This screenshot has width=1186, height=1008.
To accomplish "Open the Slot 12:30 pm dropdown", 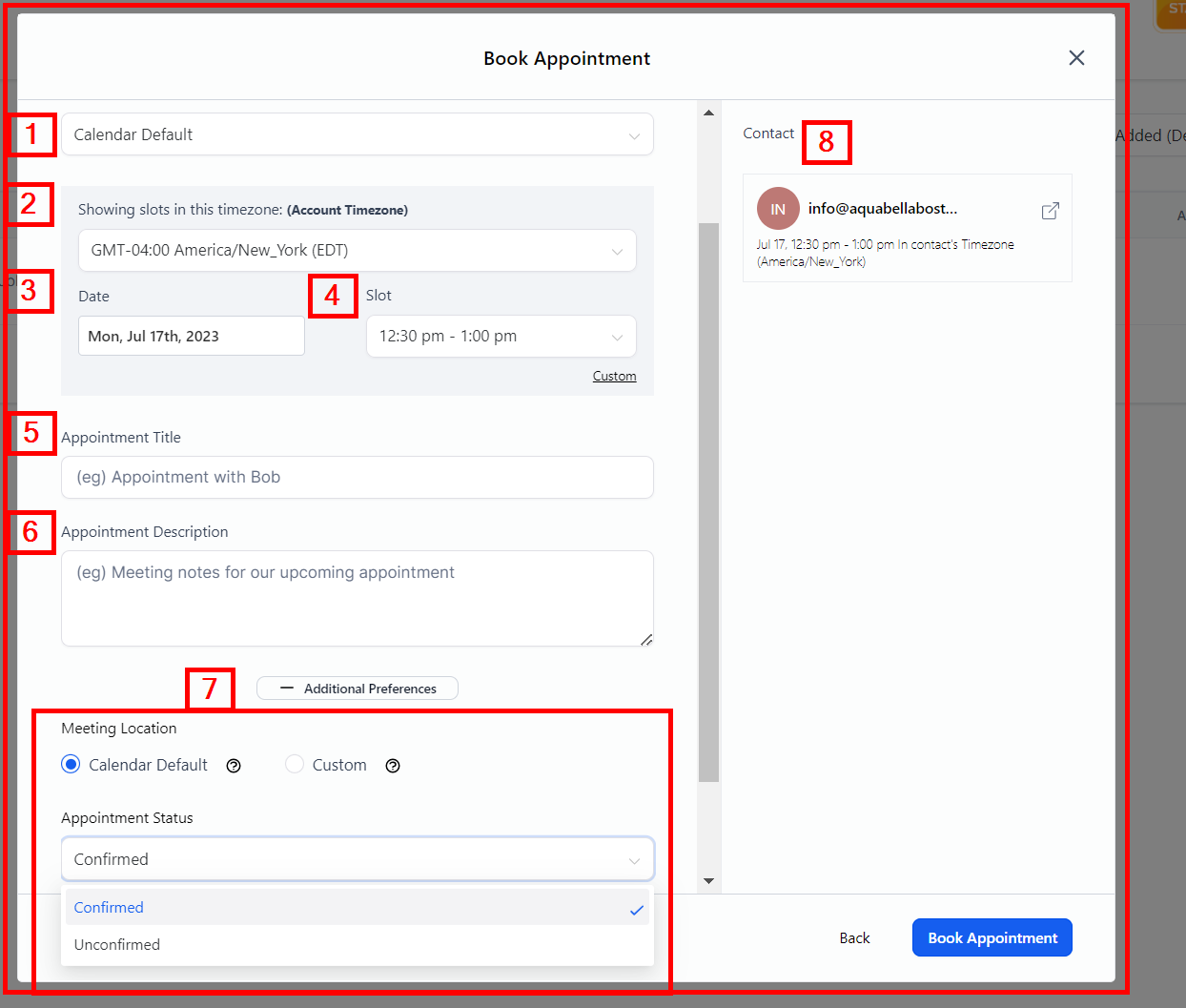I will 501,336.
